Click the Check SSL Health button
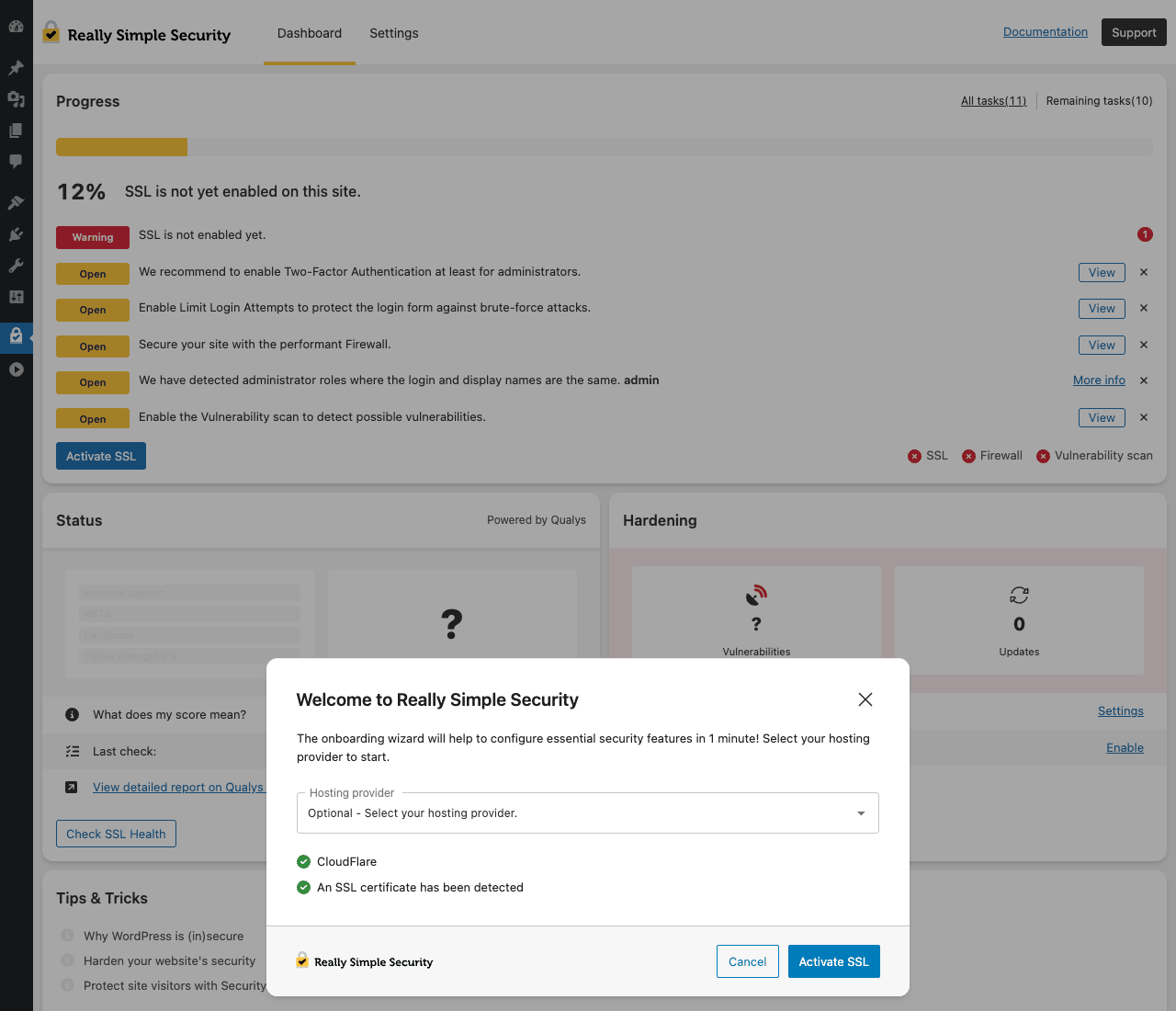This screenshot has width=1176, height=1011. pos(116,834)
